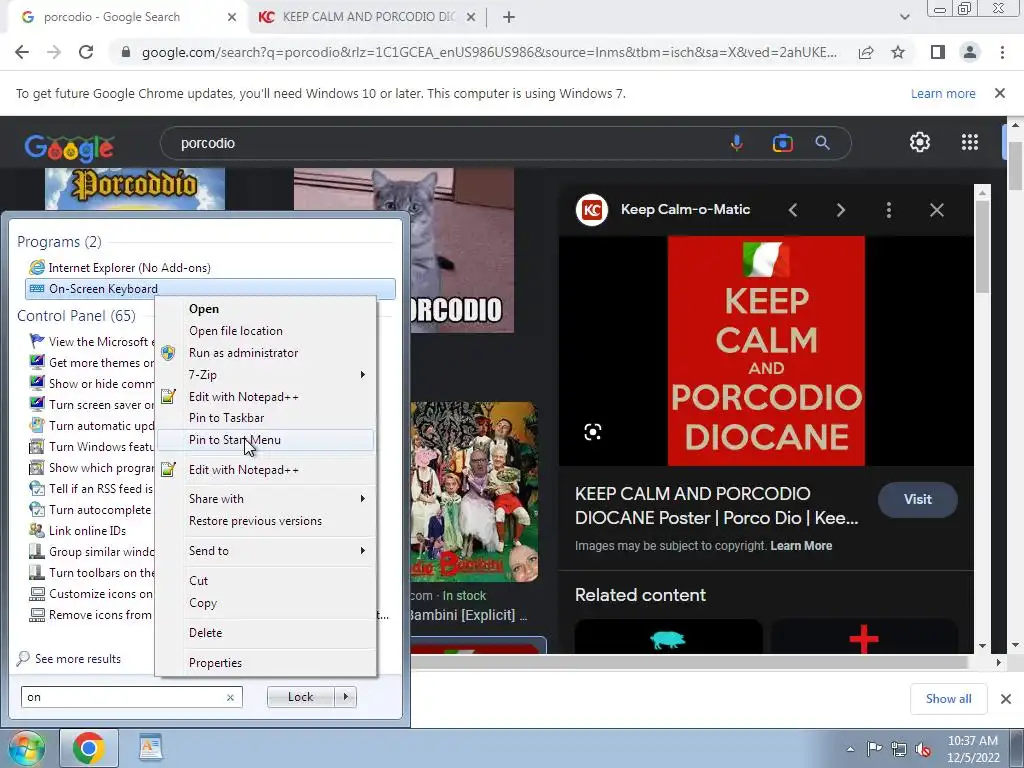Image resolution: width=1024 pixels, height=768 pixels.
Task: Open a new tab with plus icon
Action: coord(509,17)
